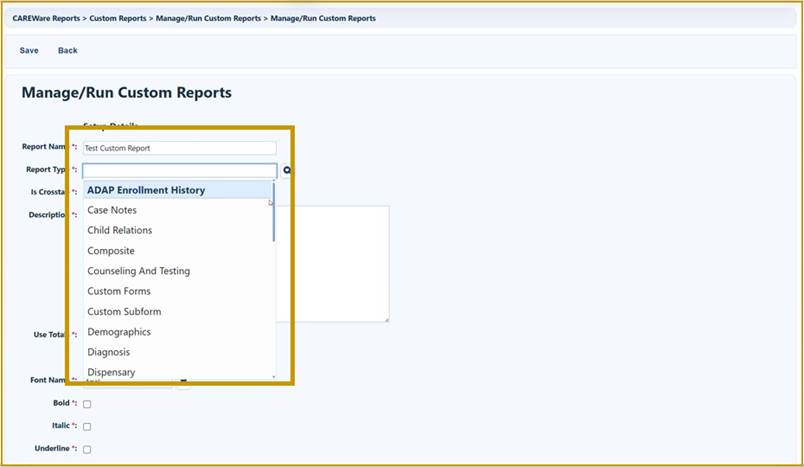Choose Child Relations report type
804x467 pixels.
tap(178, 230)
